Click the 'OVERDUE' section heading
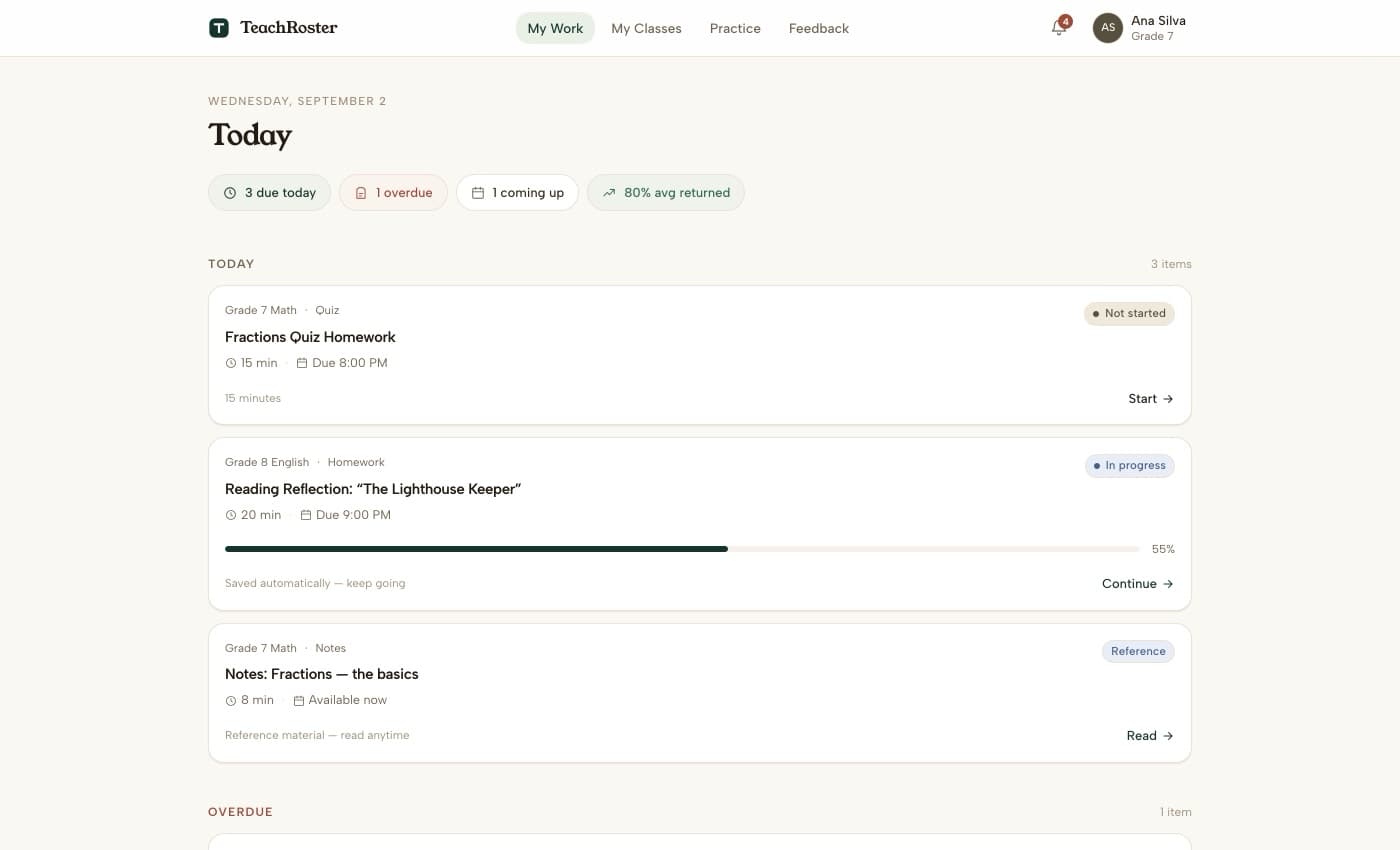 240,812
